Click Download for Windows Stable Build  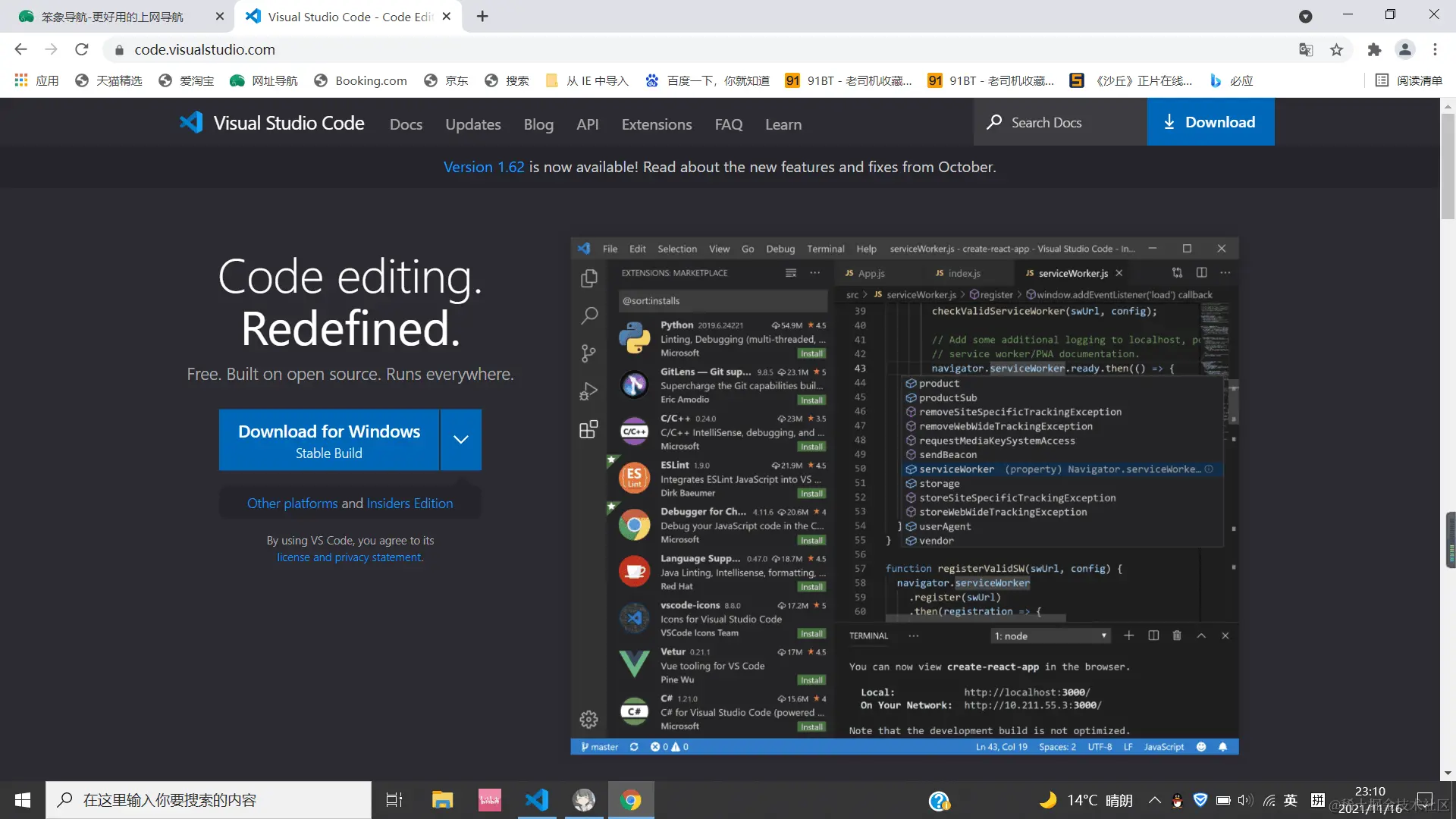tap(328, 440)
